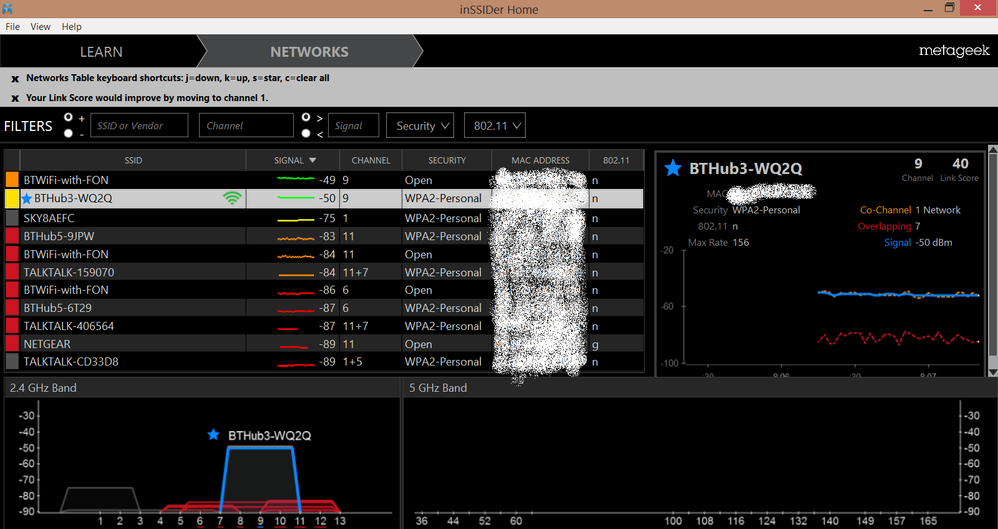The height and width of the screenshot is (529, 998).
Task: Dismiss the keyboard shortcuts tip with its X
Action: click(x=15, y=79)
